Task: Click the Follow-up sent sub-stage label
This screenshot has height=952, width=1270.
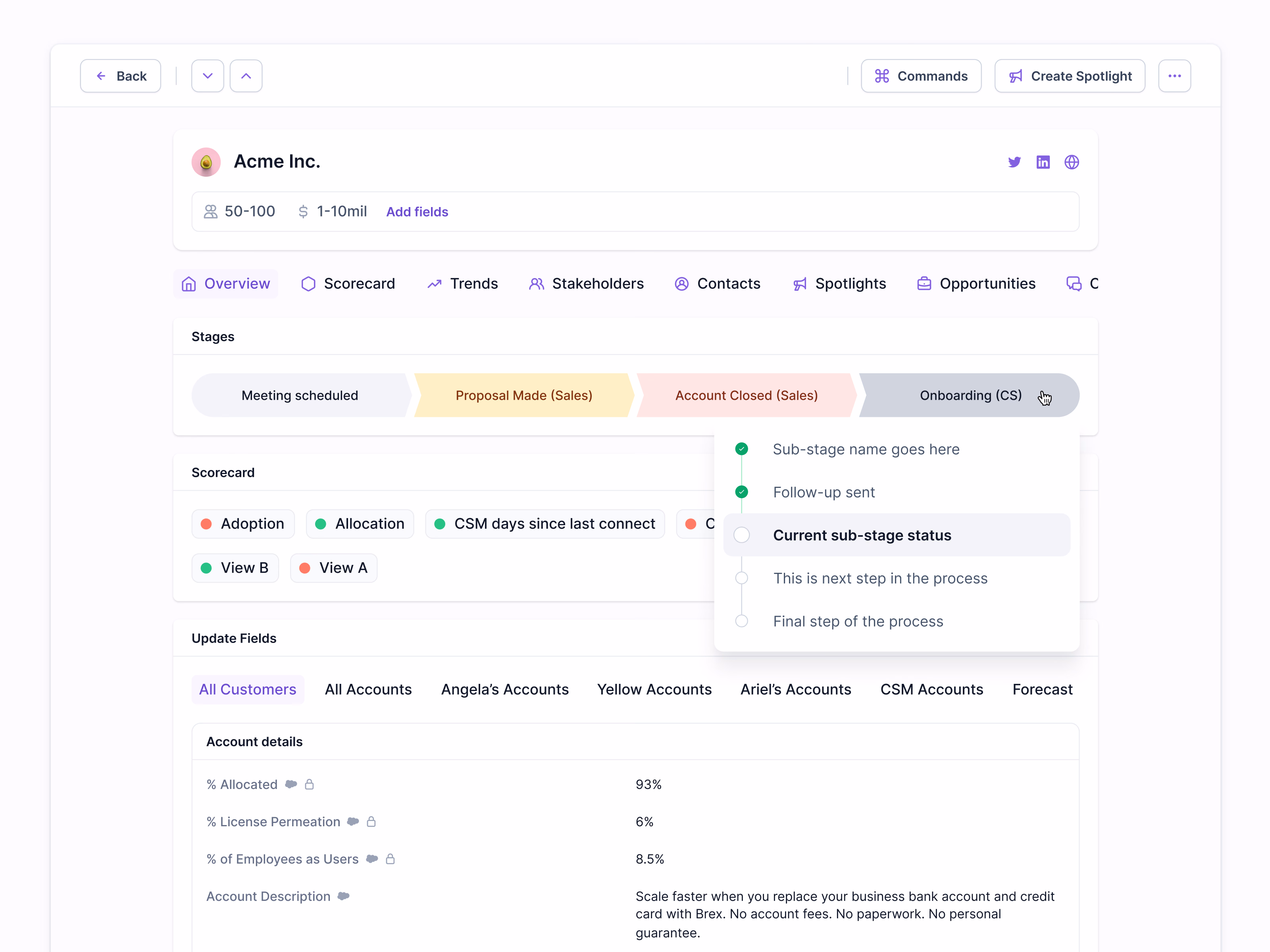Action: (824, 492)
